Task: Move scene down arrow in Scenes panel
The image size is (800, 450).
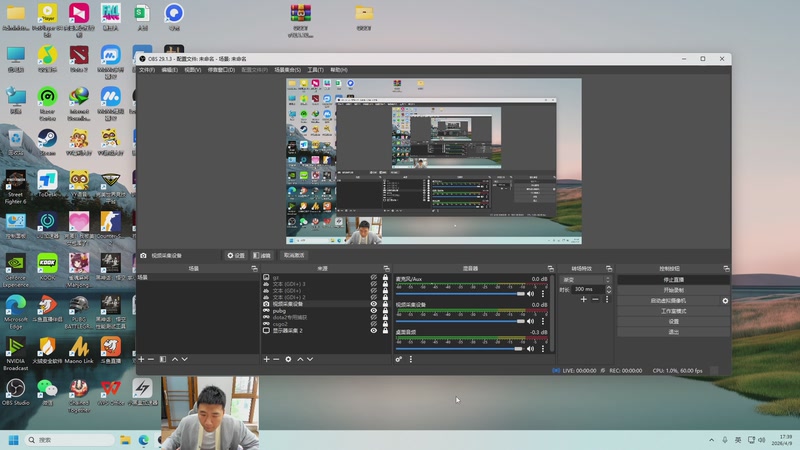Action: 185,359
